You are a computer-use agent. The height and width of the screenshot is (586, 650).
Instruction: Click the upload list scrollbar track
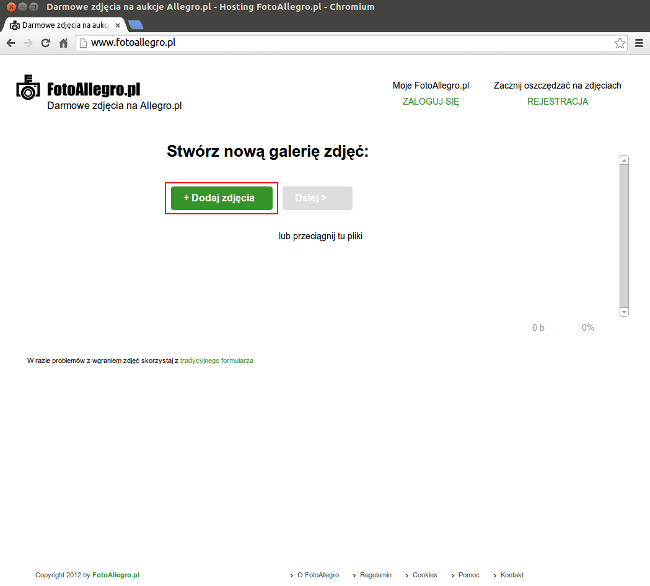coord(624,236)
